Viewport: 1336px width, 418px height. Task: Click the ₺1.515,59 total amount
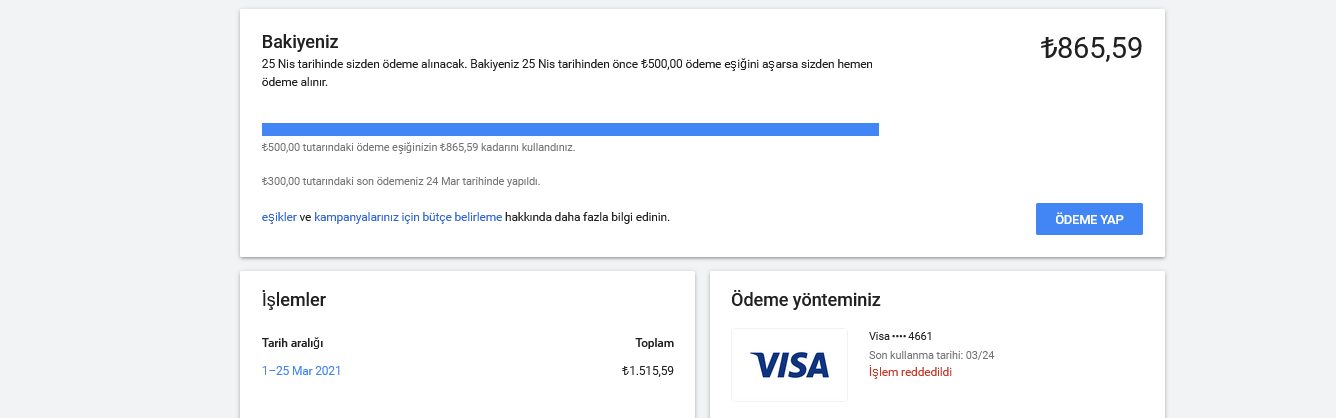pos(647,371)
